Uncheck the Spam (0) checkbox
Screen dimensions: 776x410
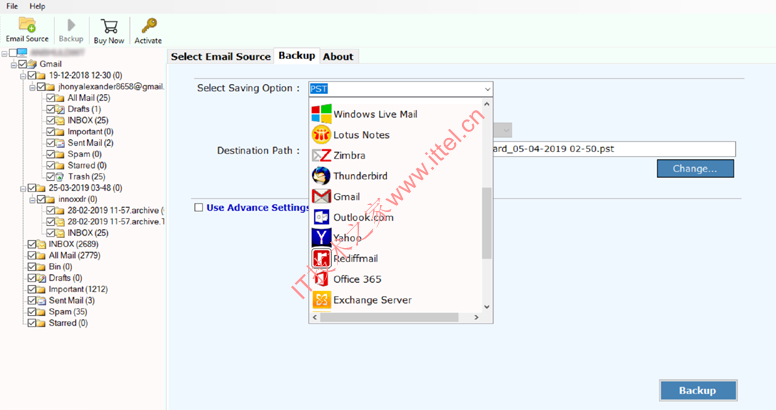tap(50, 154)
